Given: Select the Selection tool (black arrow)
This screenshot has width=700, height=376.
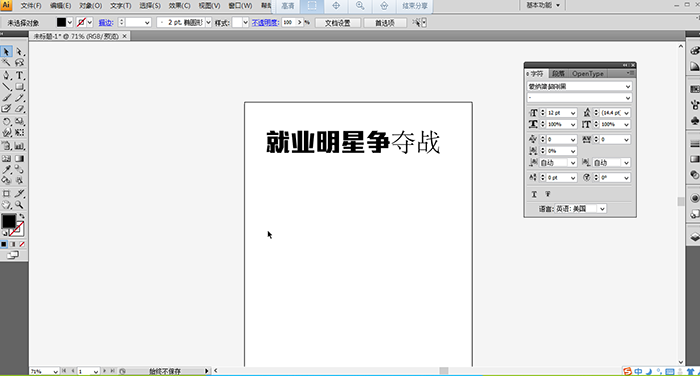Looking at the screenshot, I should click(x=6, y=52).
